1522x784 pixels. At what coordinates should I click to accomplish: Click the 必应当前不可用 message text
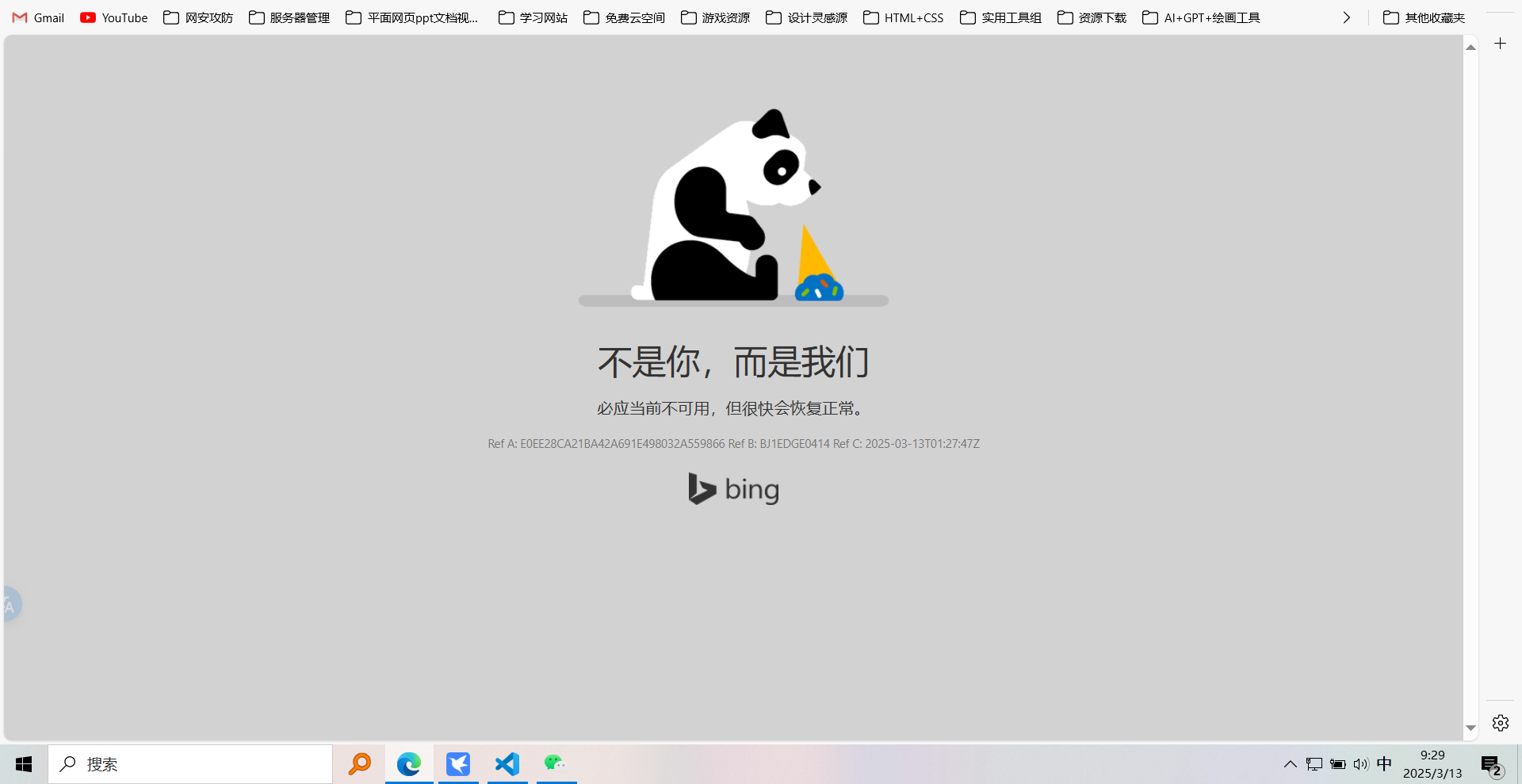[x=729, y=408]
